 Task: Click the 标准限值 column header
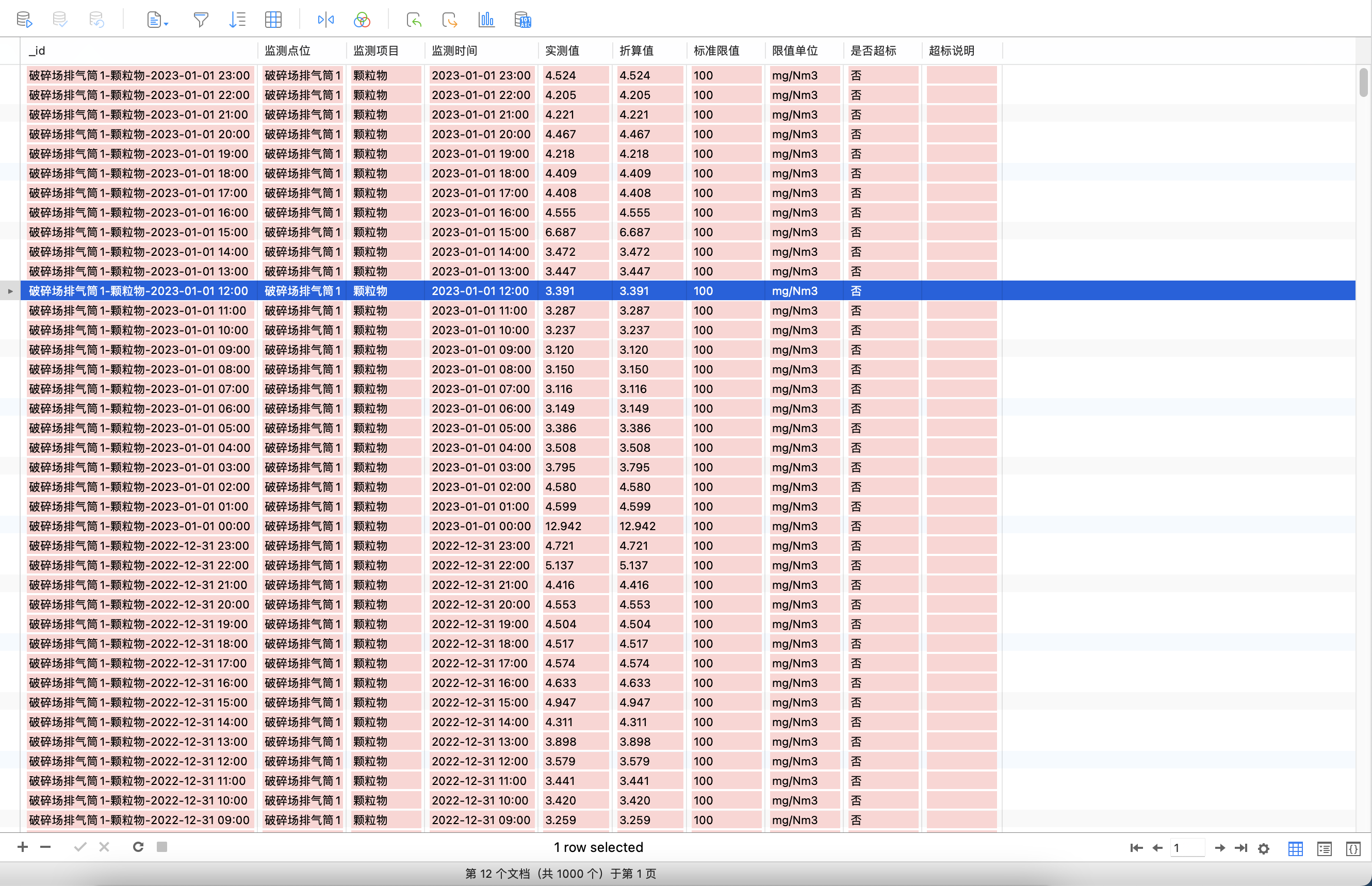[x=725, y=51]
